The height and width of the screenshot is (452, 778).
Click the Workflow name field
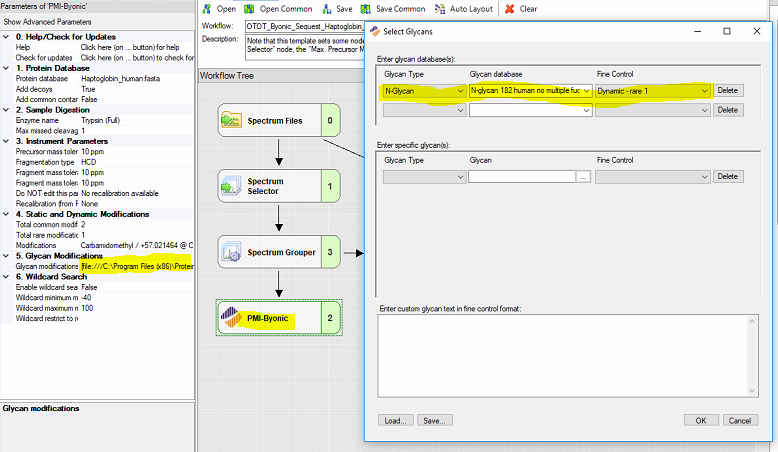pyautogui.click(x=305, y=26)
